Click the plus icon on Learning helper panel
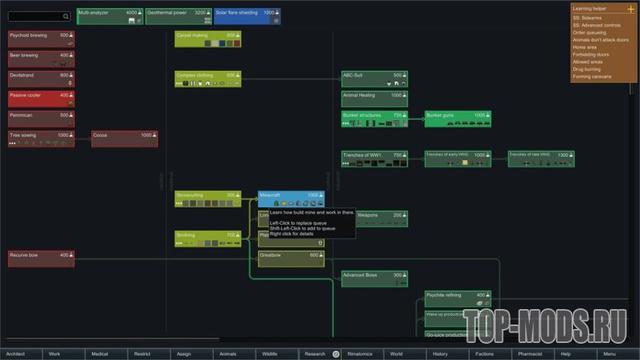Image resolution: width=640 pixels, height=360 pixels. [631, 9]
